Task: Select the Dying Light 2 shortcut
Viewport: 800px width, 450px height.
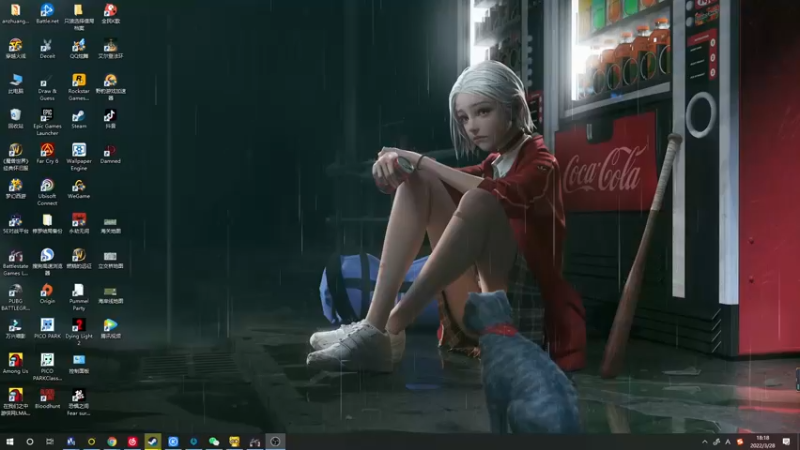Action: (79, 332)
